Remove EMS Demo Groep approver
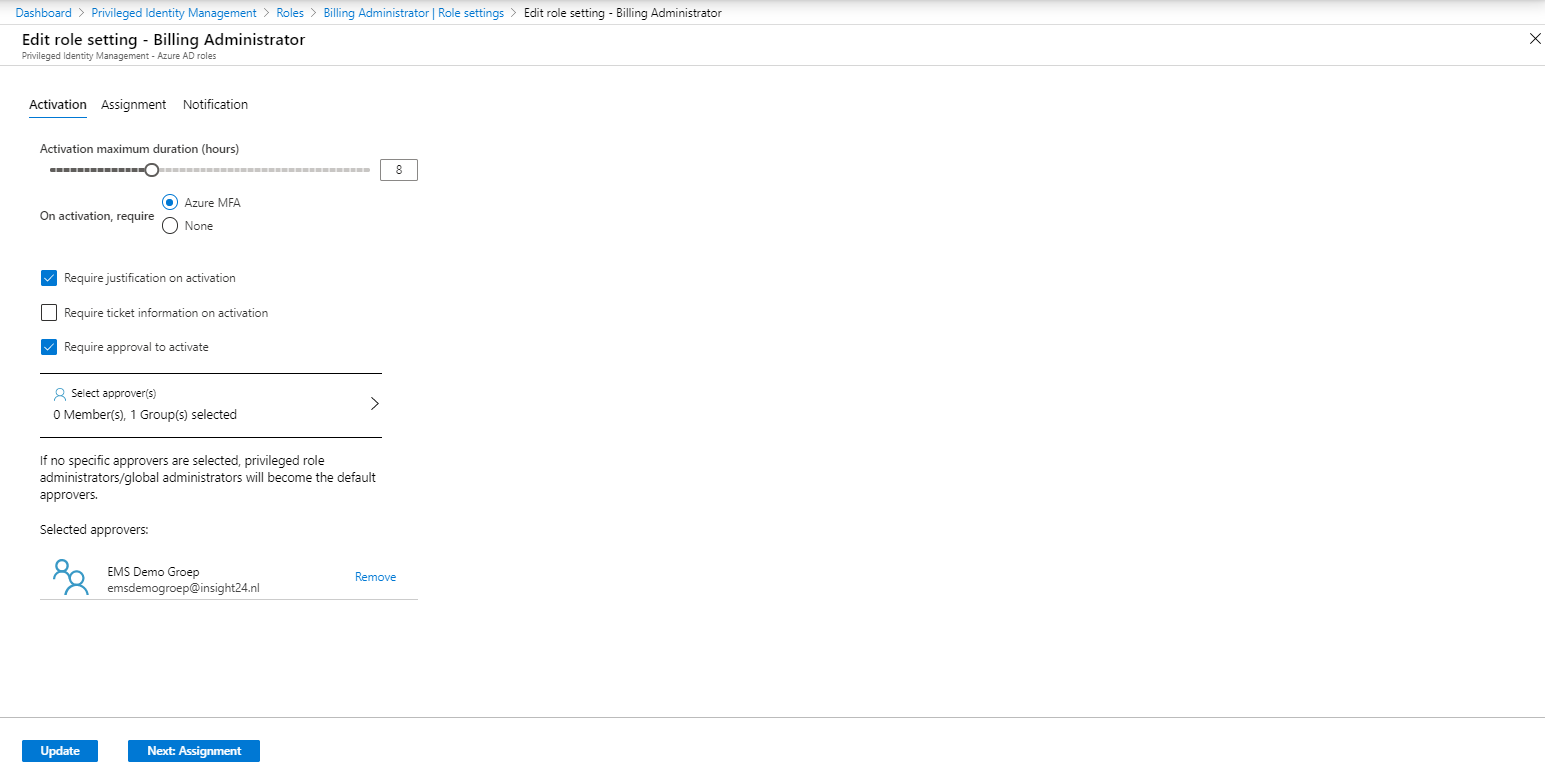This screenshot has width=1545, height=784. (376, 577)
